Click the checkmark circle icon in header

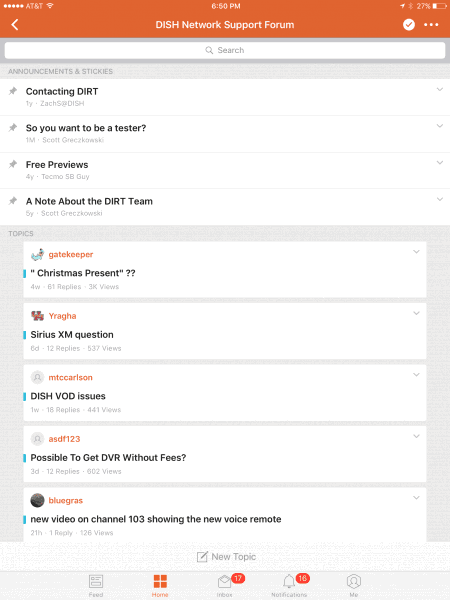pyautogui.click(x=409, y=25)
